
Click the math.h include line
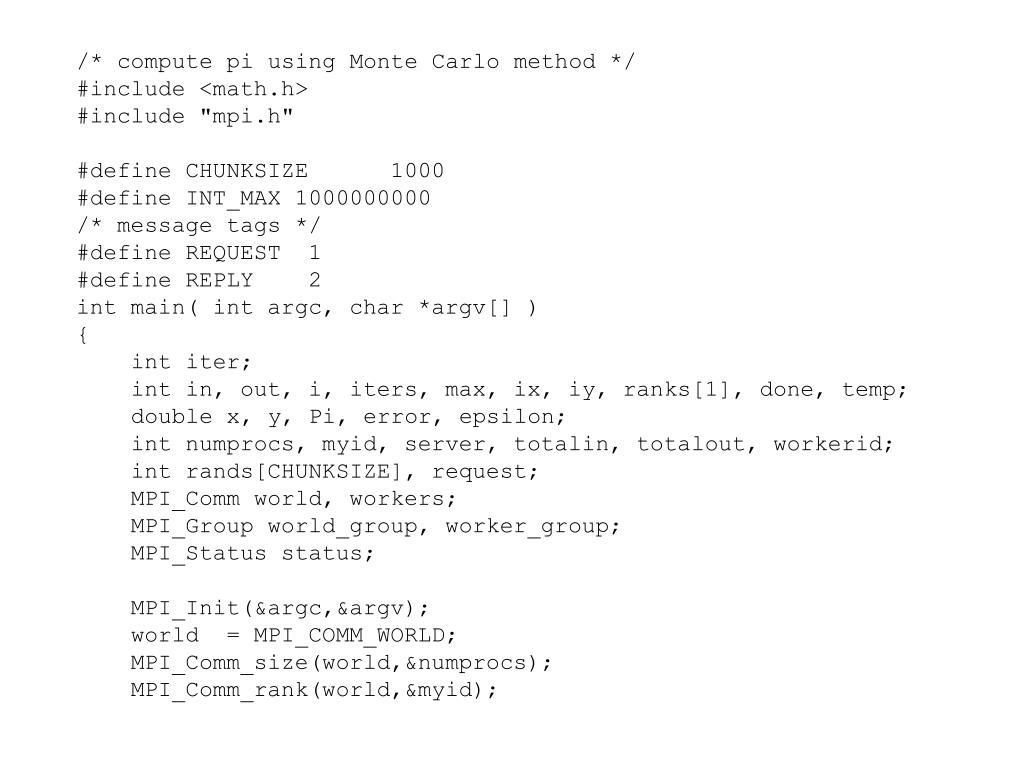click(193, 89)
